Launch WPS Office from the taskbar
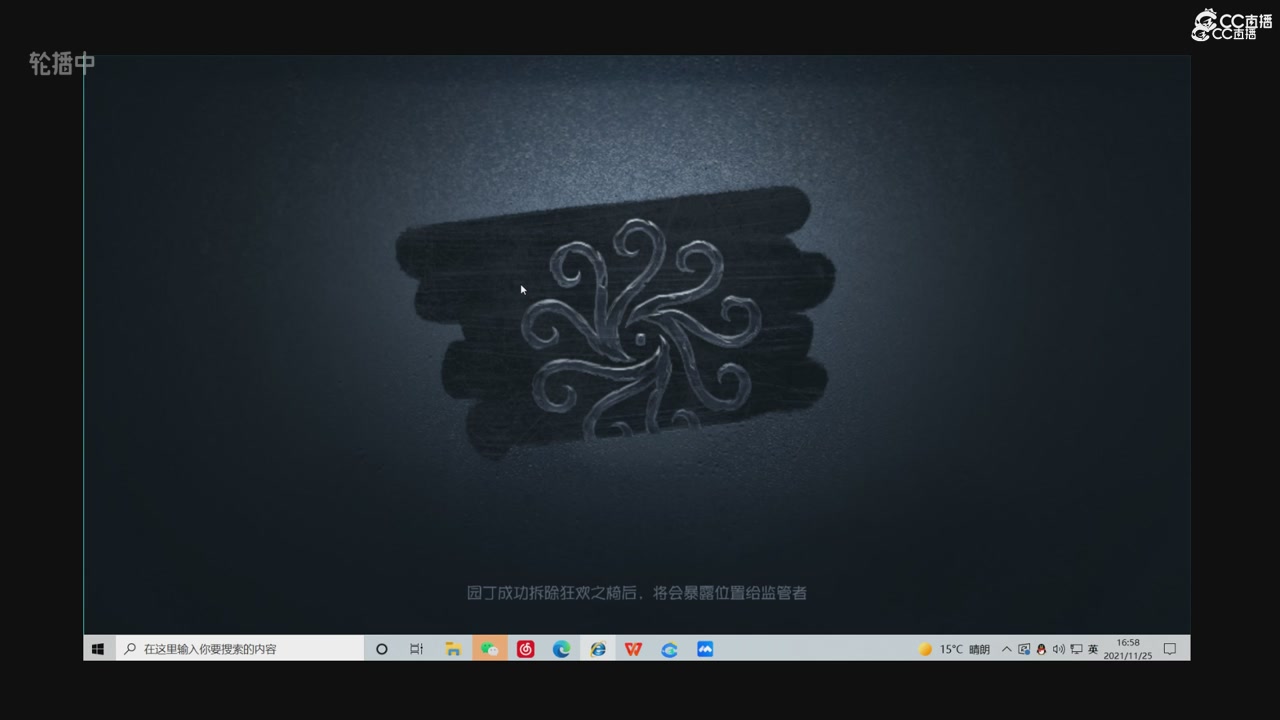 [x=633, y=649]
